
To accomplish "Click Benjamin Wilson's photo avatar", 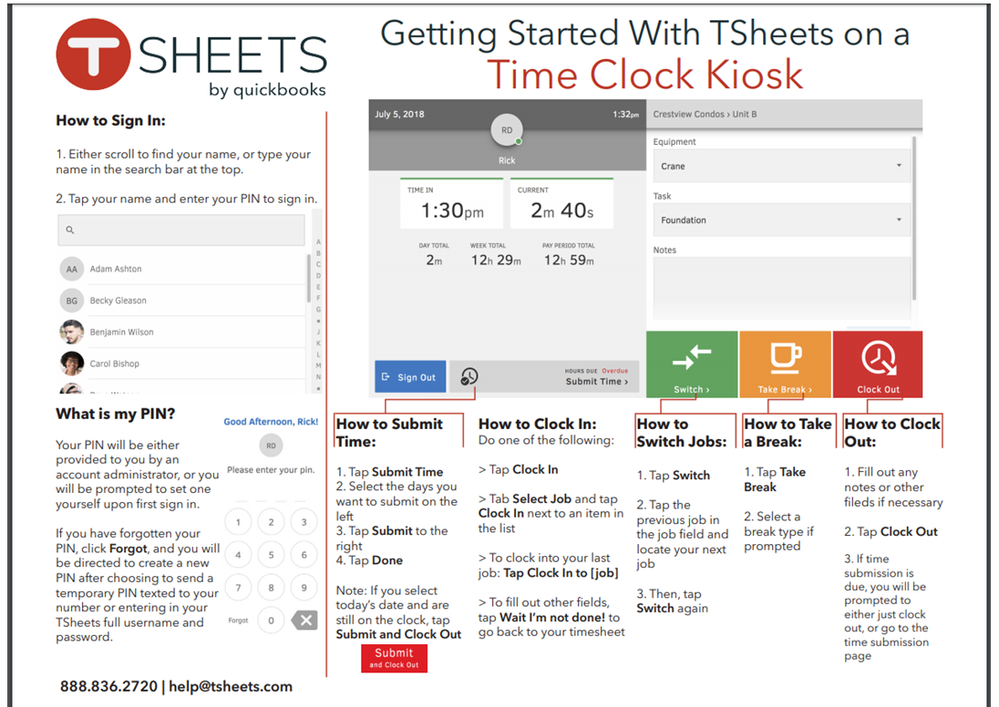I will pyautogui.click(x=72, y=332).
